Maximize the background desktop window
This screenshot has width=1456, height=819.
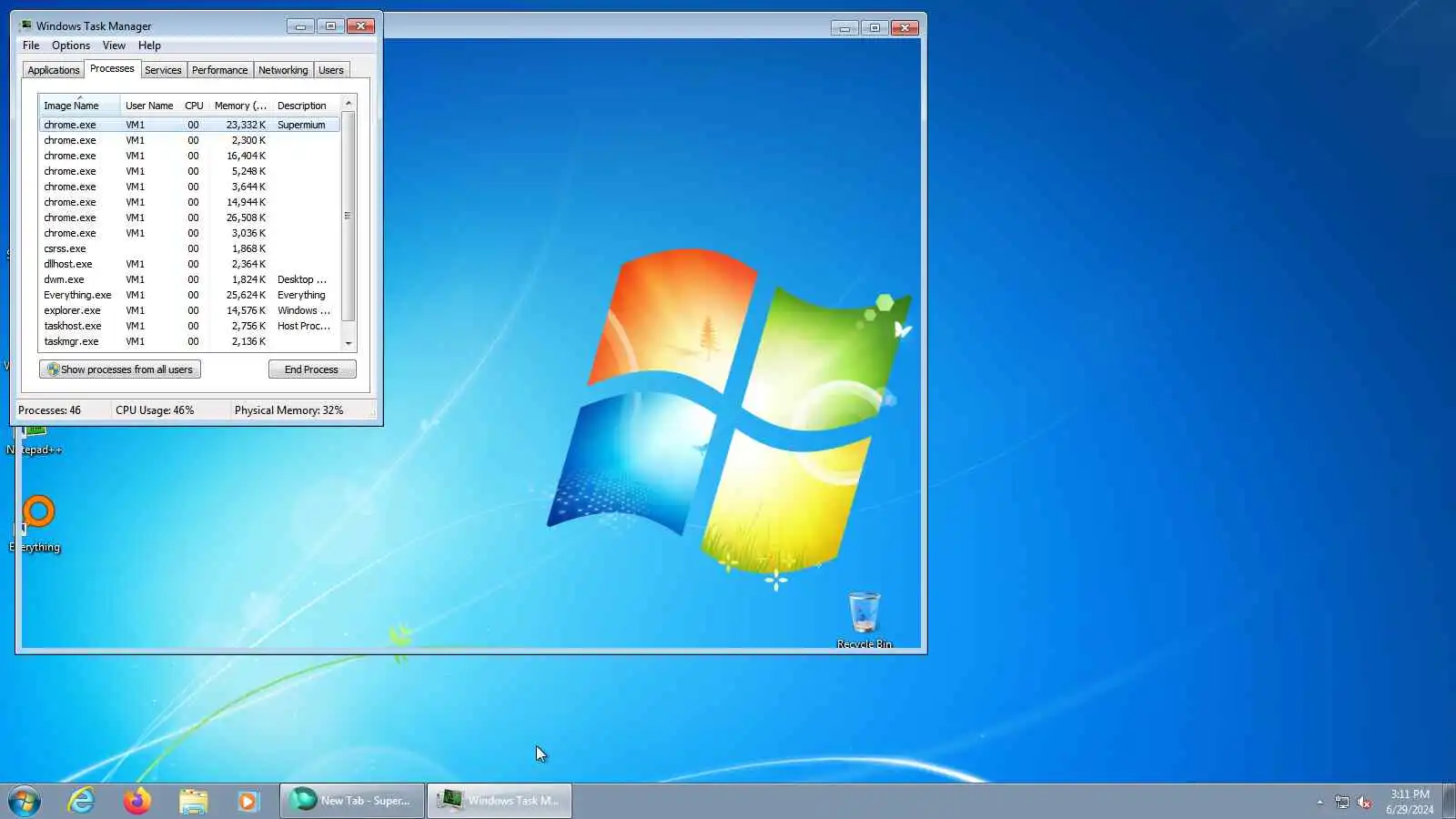[x=875, y=28]
